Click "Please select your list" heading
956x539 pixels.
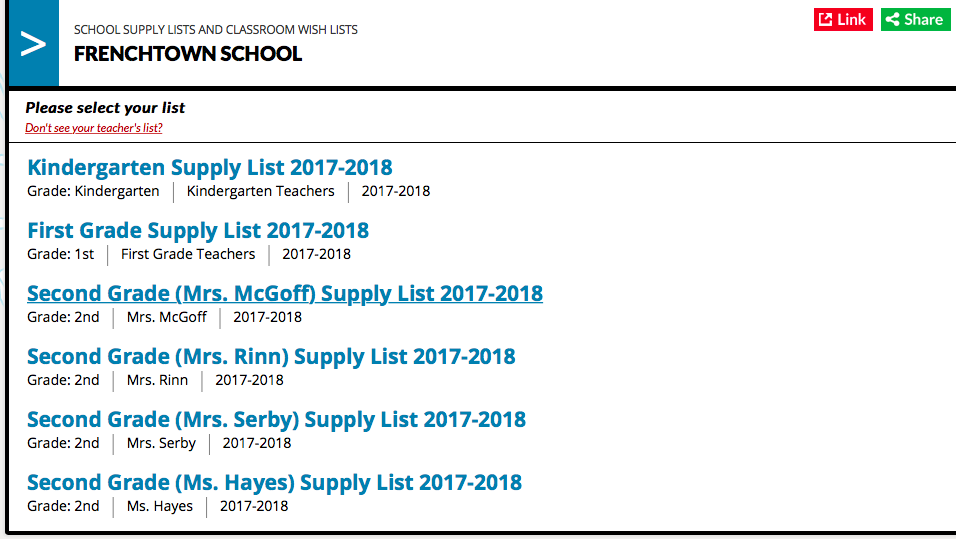click(x=105, y=107)
